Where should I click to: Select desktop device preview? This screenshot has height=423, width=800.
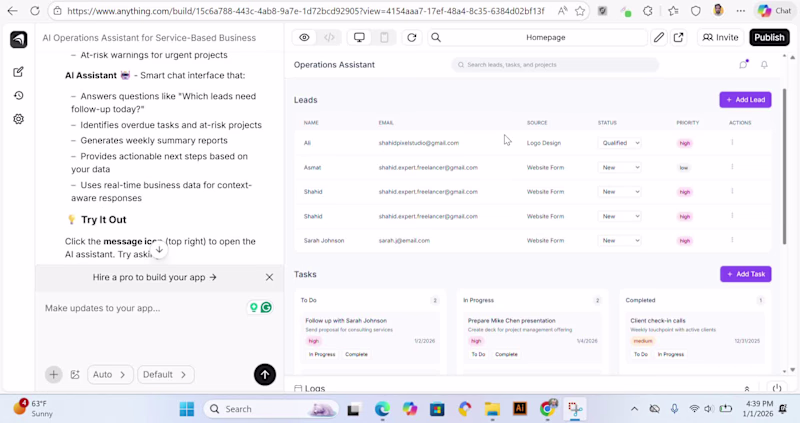tap(359, 37)
